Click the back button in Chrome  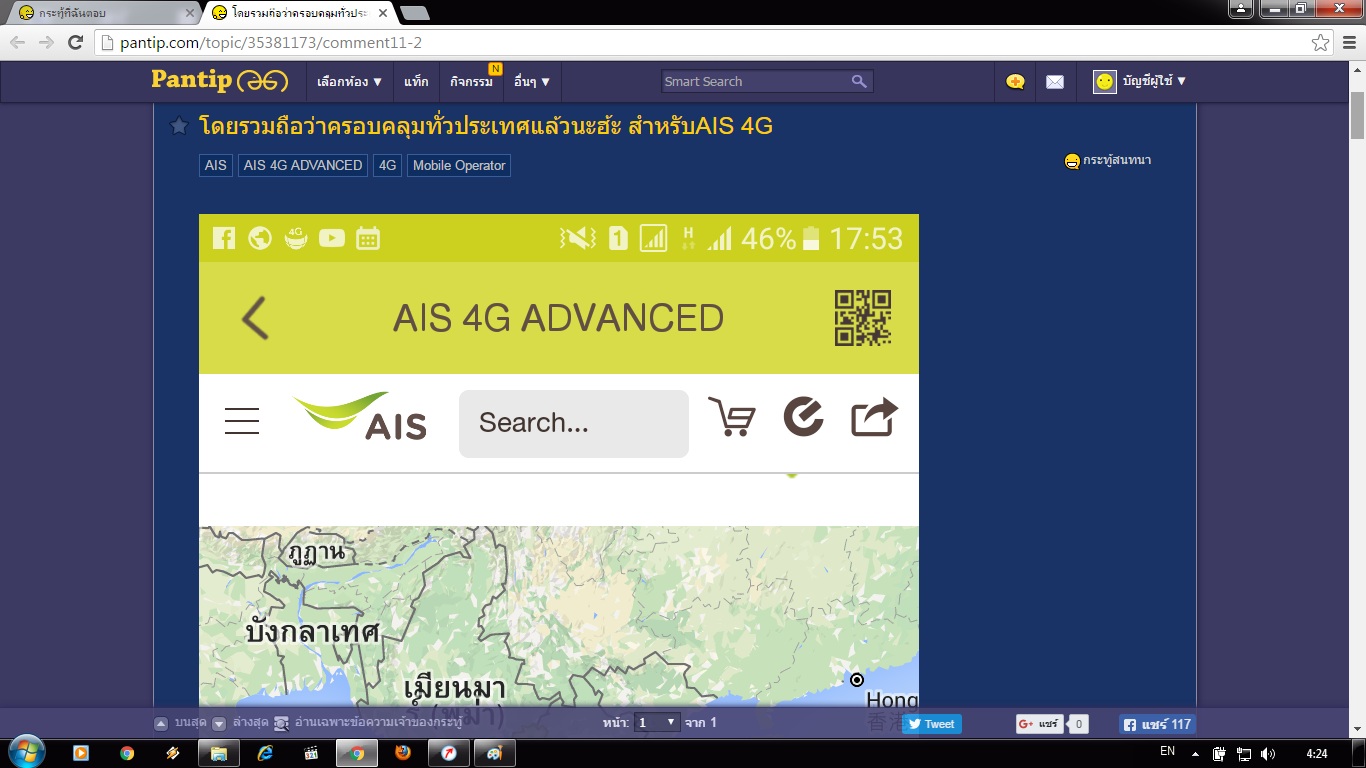click(17, 42)
